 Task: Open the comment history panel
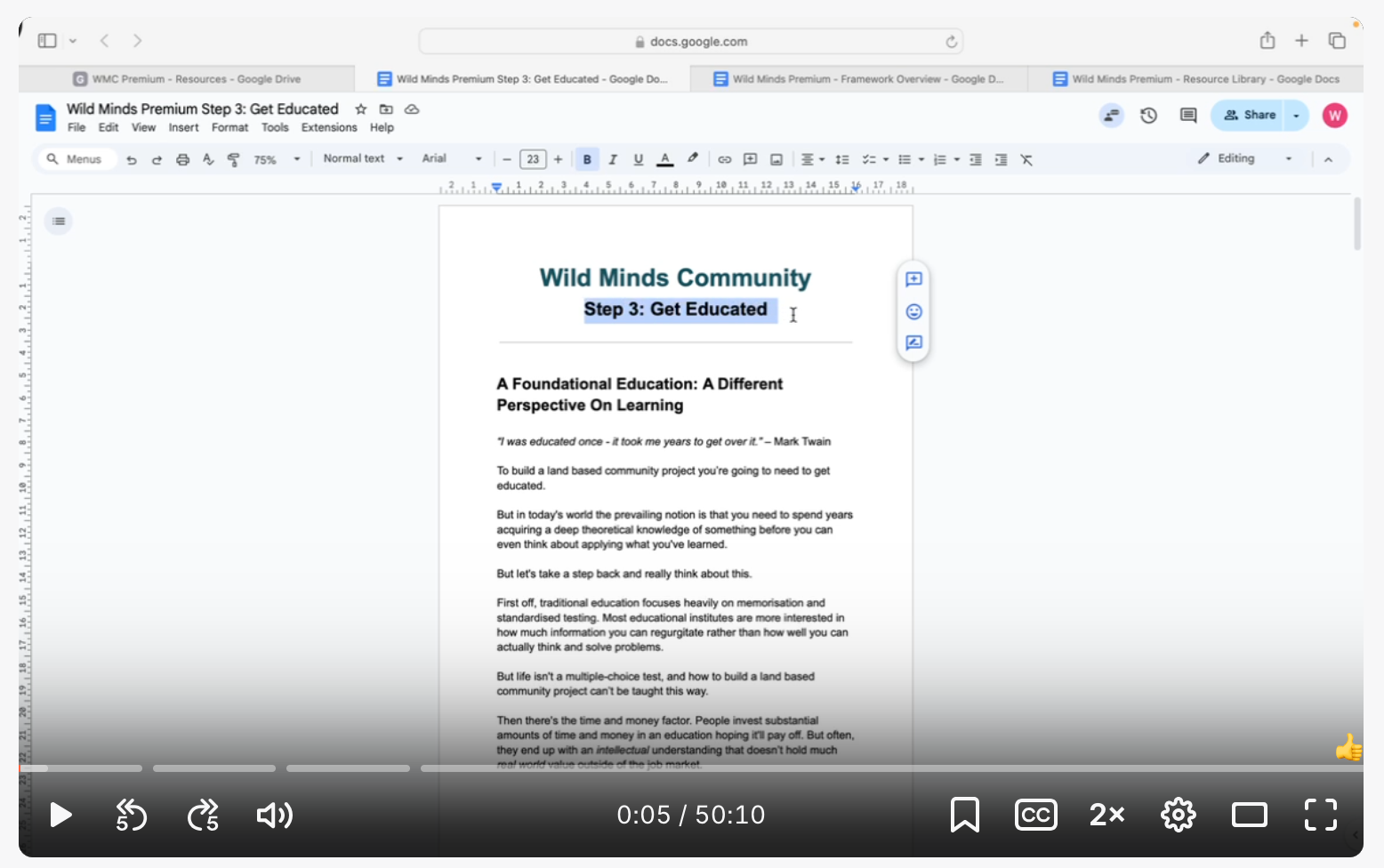click(1188, 116)
